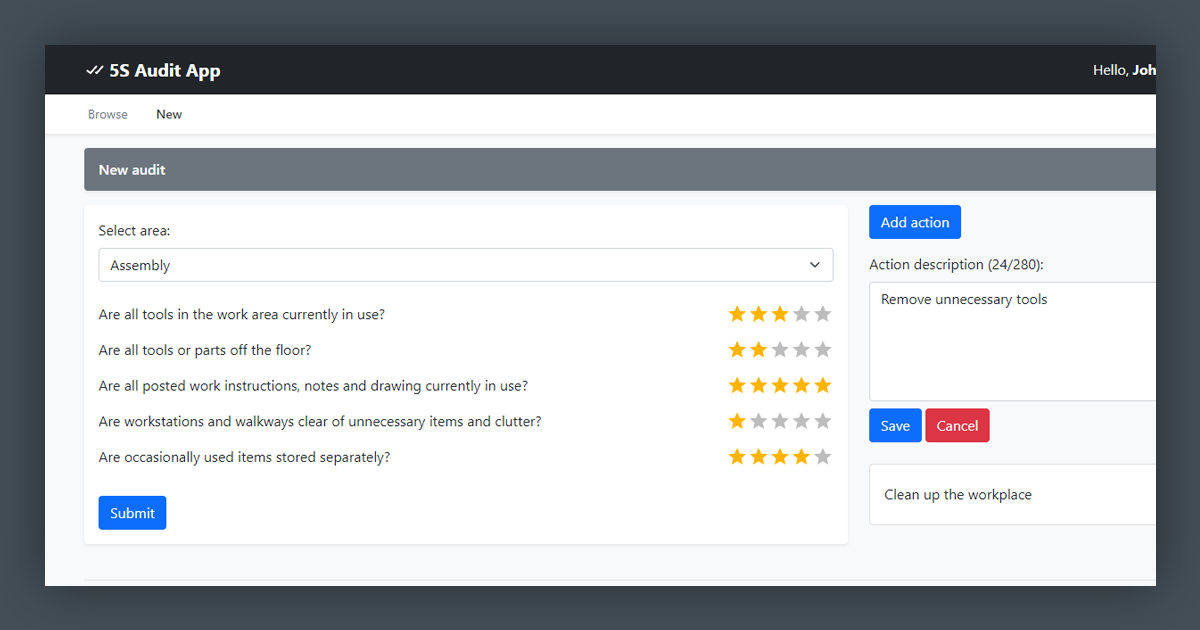Select fourth star for workstations clutter question
This screenshot has height=630, width=1200.
tap(801, 420)
